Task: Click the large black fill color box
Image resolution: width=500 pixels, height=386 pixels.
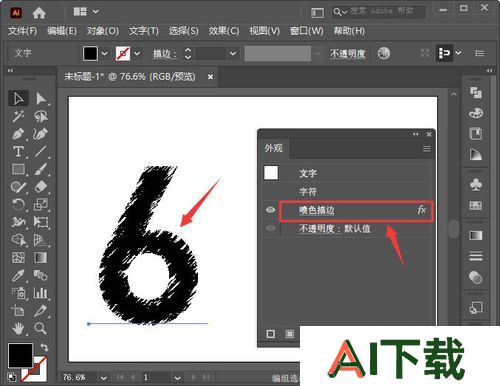Action: 20,355
